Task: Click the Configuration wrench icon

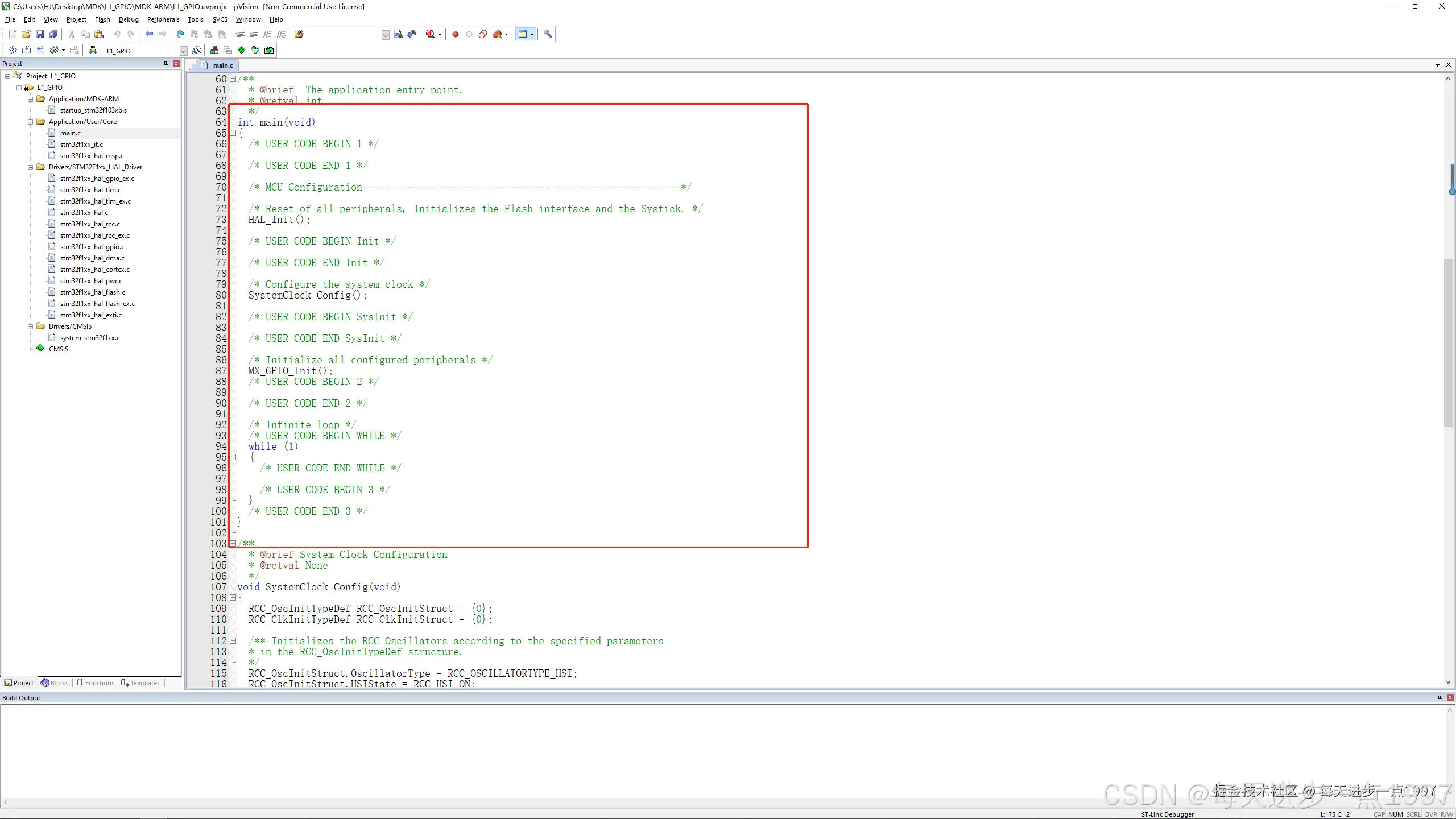Action: click(548, 34)
